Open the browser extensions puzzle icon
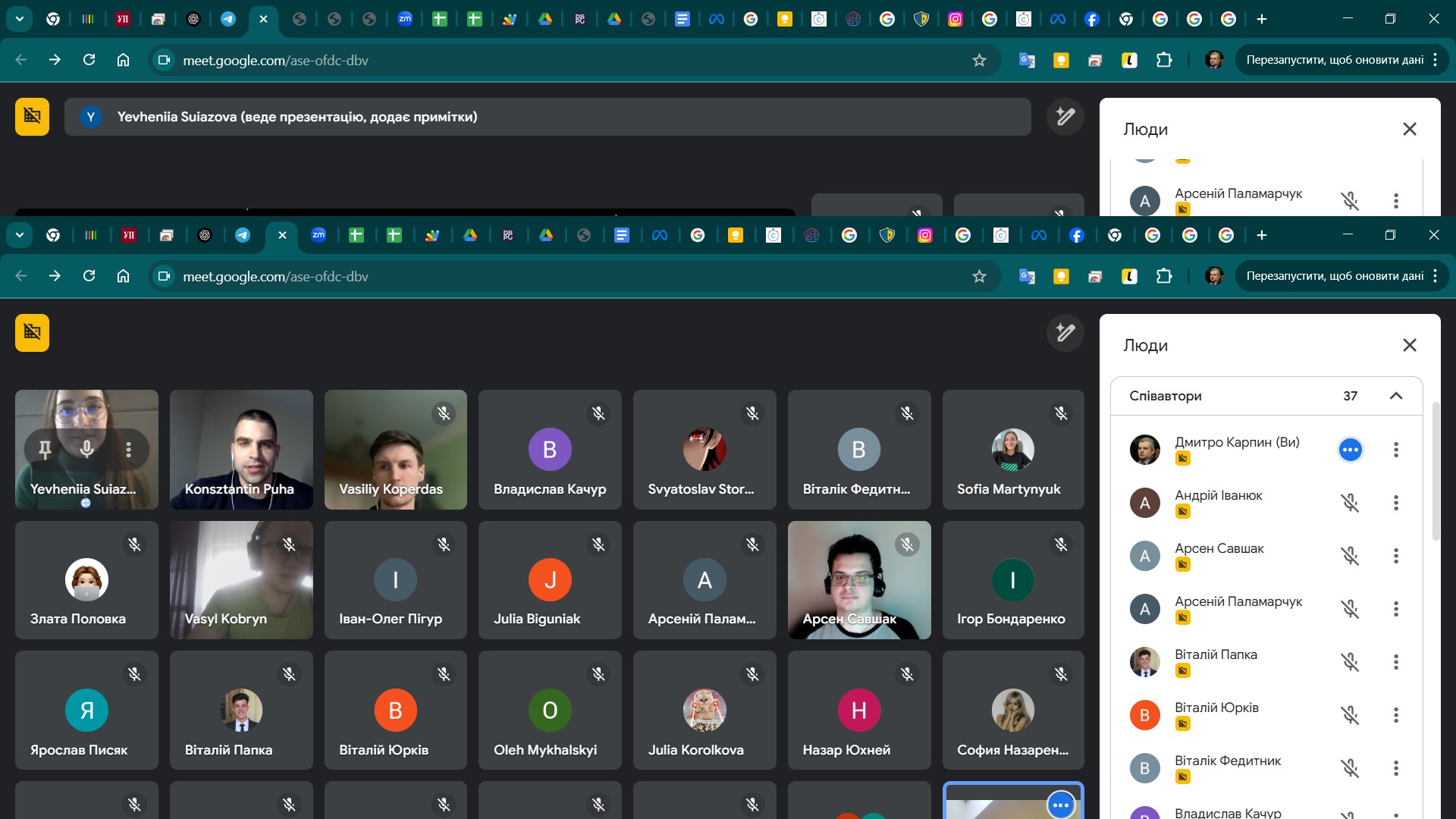 (1164, 277)
